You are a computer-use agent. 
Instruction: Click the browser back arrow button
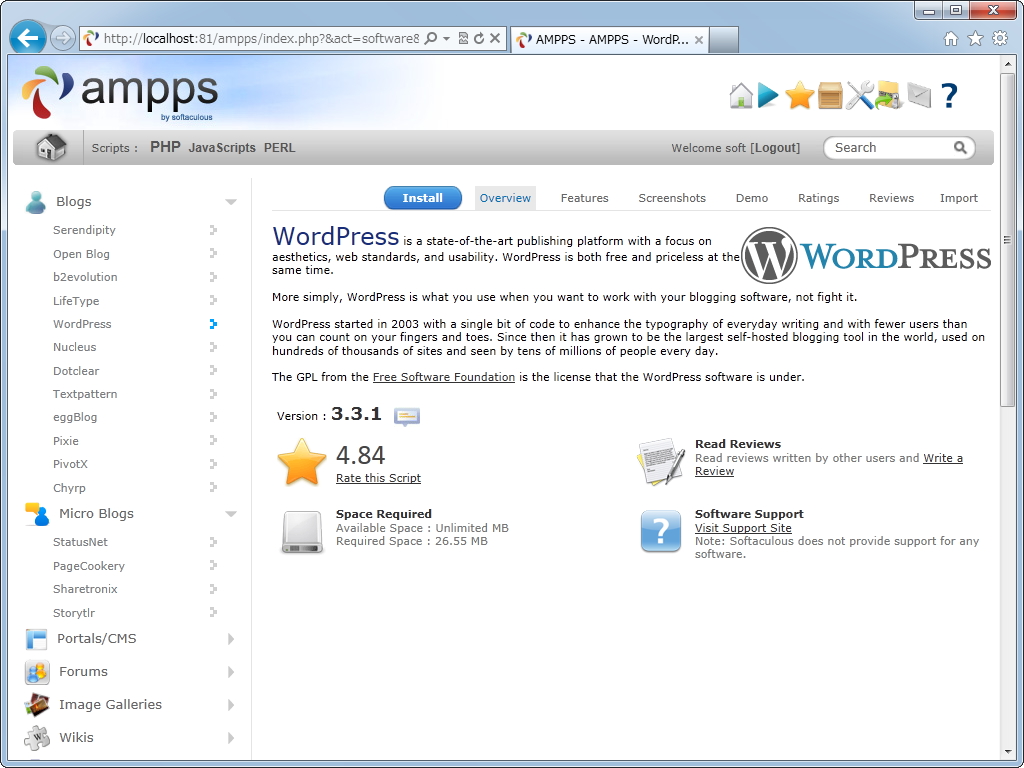pyautogui.click(x=27, y=39)
